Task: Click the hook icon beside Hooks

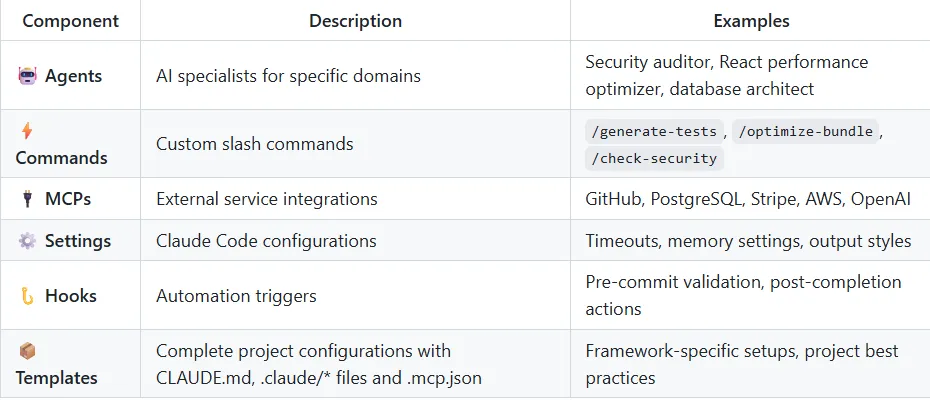Action: 27,296
